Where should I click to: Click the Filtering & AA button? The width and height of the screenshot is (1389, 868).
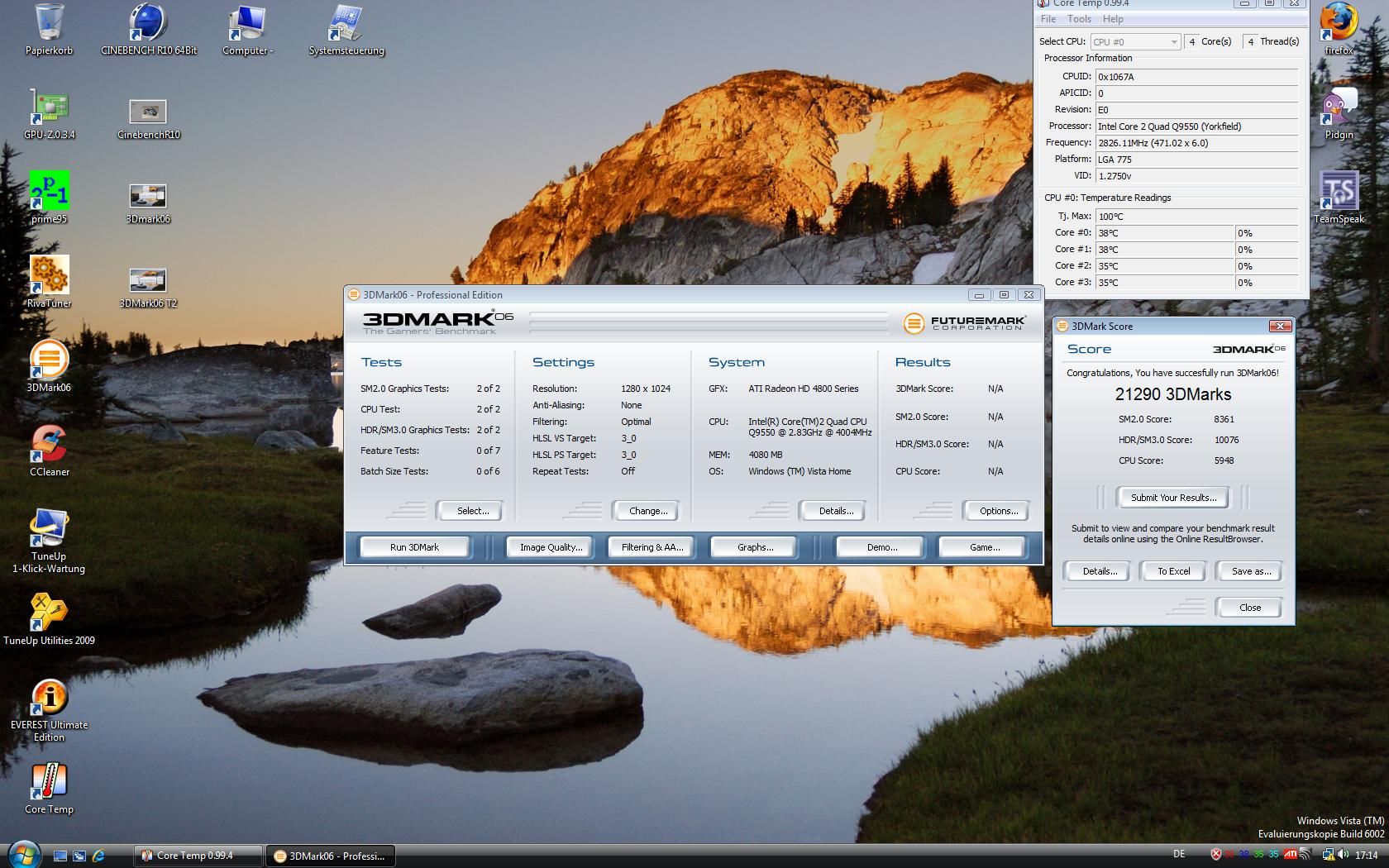652,547
